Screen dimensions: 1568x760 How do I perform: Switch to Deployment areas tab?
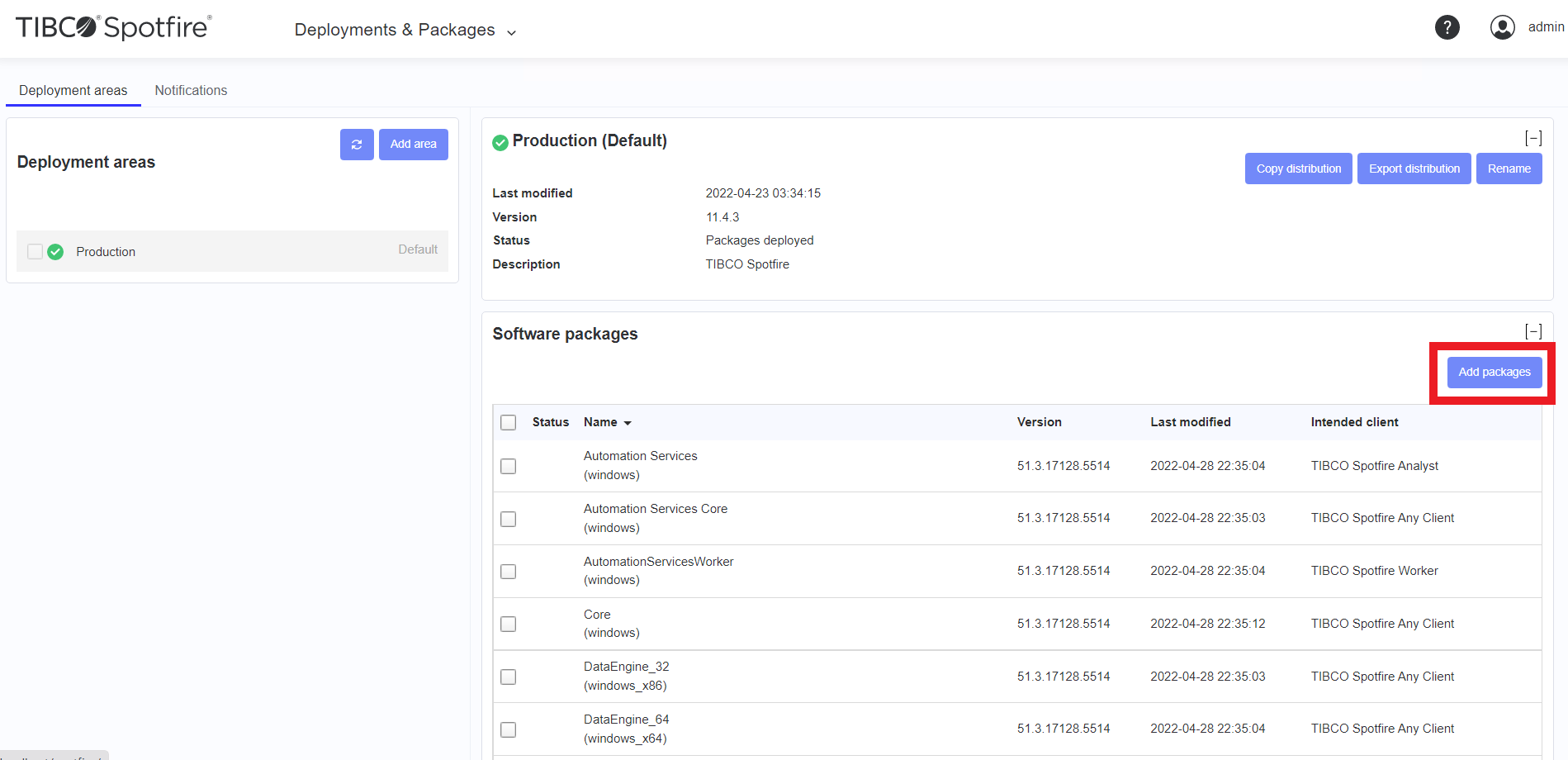click(x=73, y=90)
